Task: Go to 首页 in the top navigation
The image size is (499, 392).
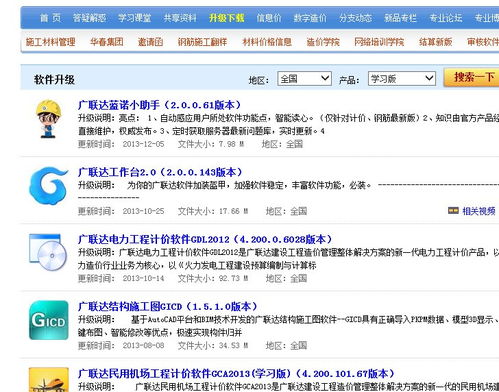Action: 50,18
